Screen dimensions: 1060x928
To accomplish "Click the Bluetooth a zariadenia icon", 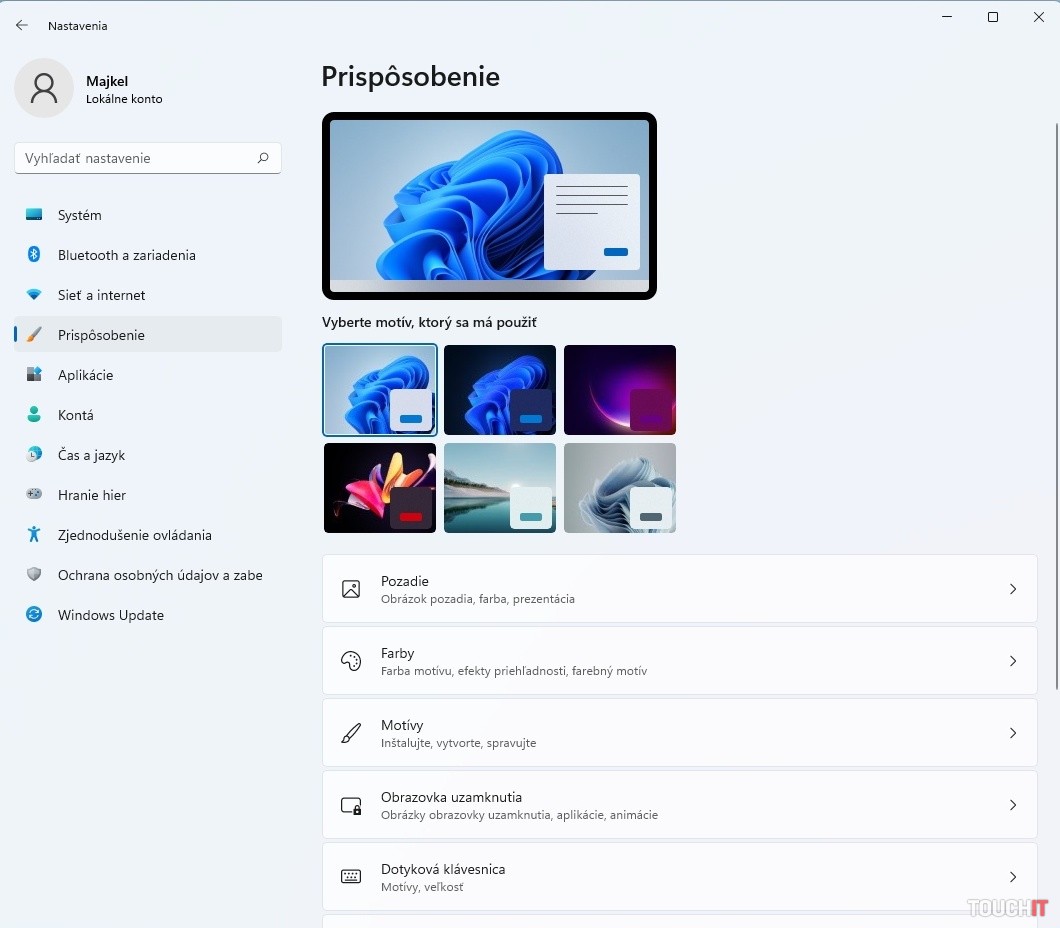I will point(34,255).
